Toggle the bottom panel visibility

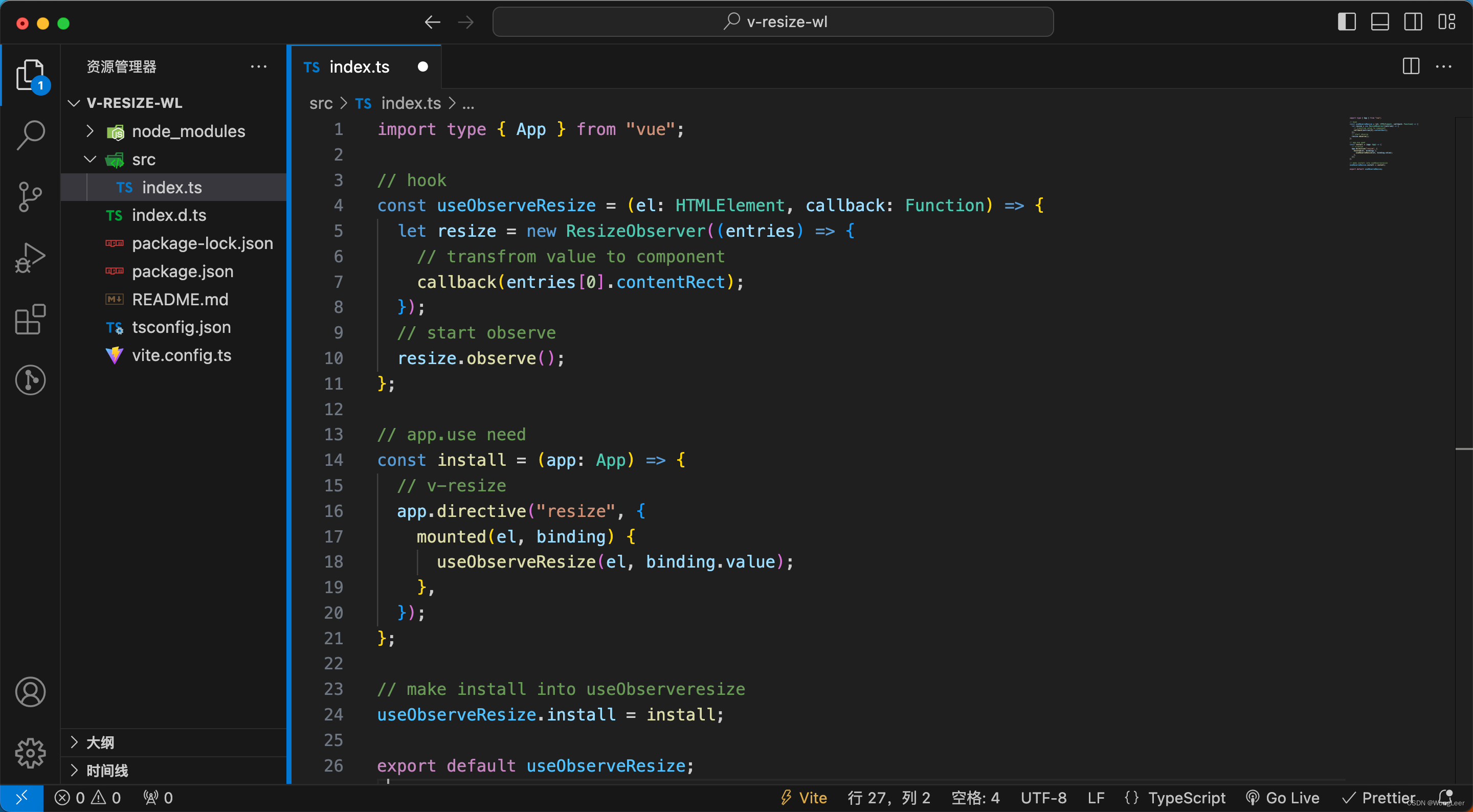[1379, 22]
